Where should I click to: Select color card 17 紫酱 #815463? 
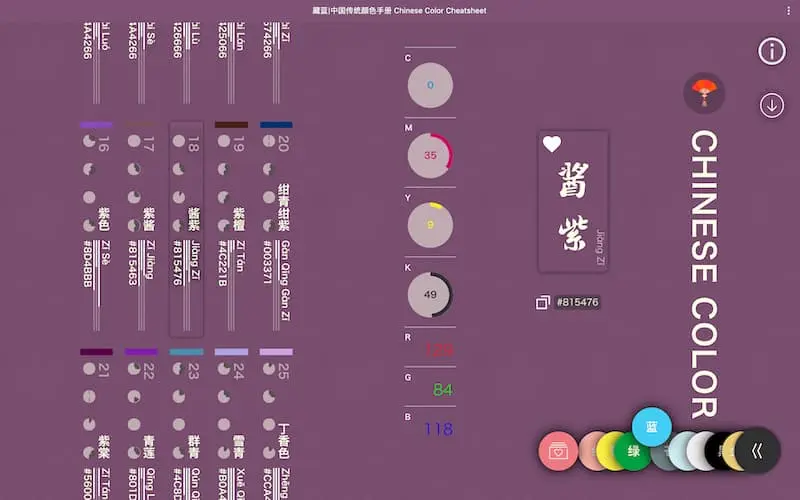tap(141, 229)
